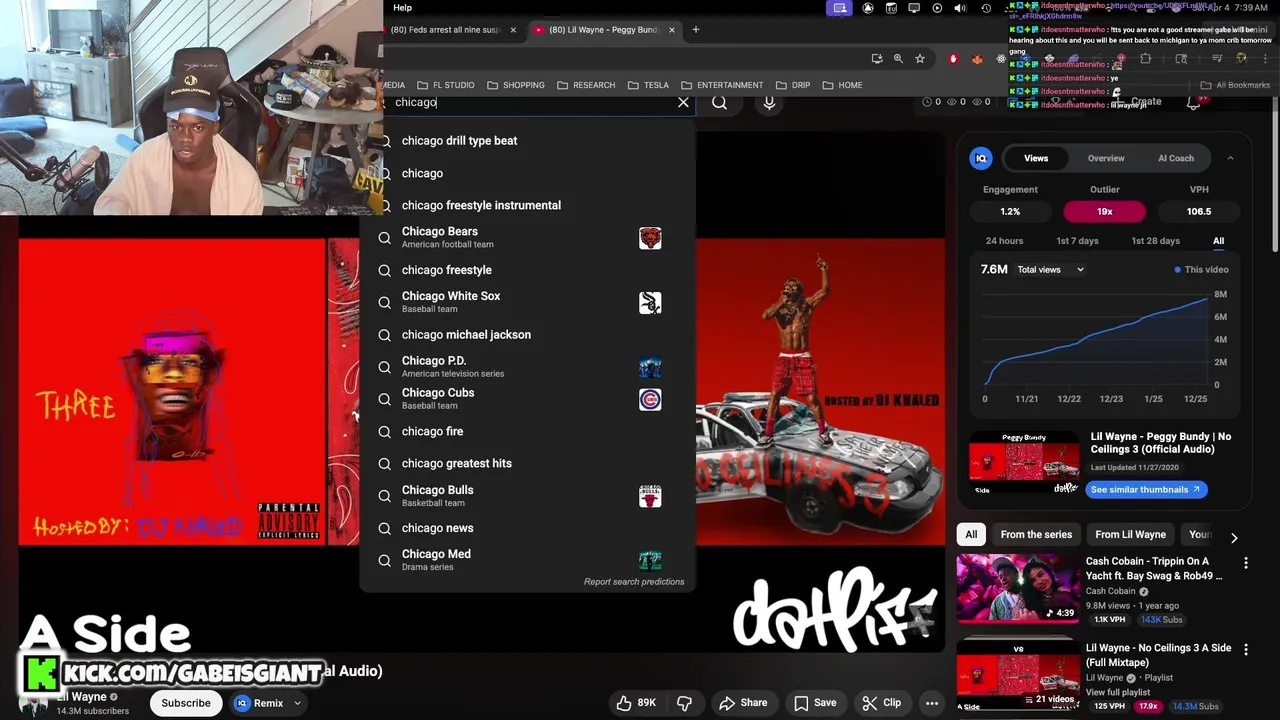This screenshot has width=1280, height=720.
Task: Open the puzzle-piece Extensions menu
Action: pos(1146,59)
